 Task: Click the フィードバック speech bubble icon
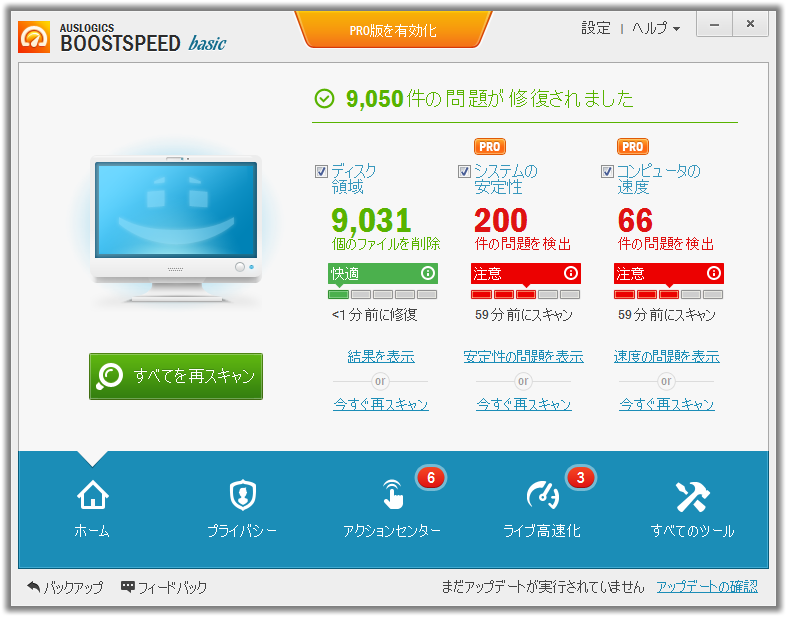(x=127, y=586)
